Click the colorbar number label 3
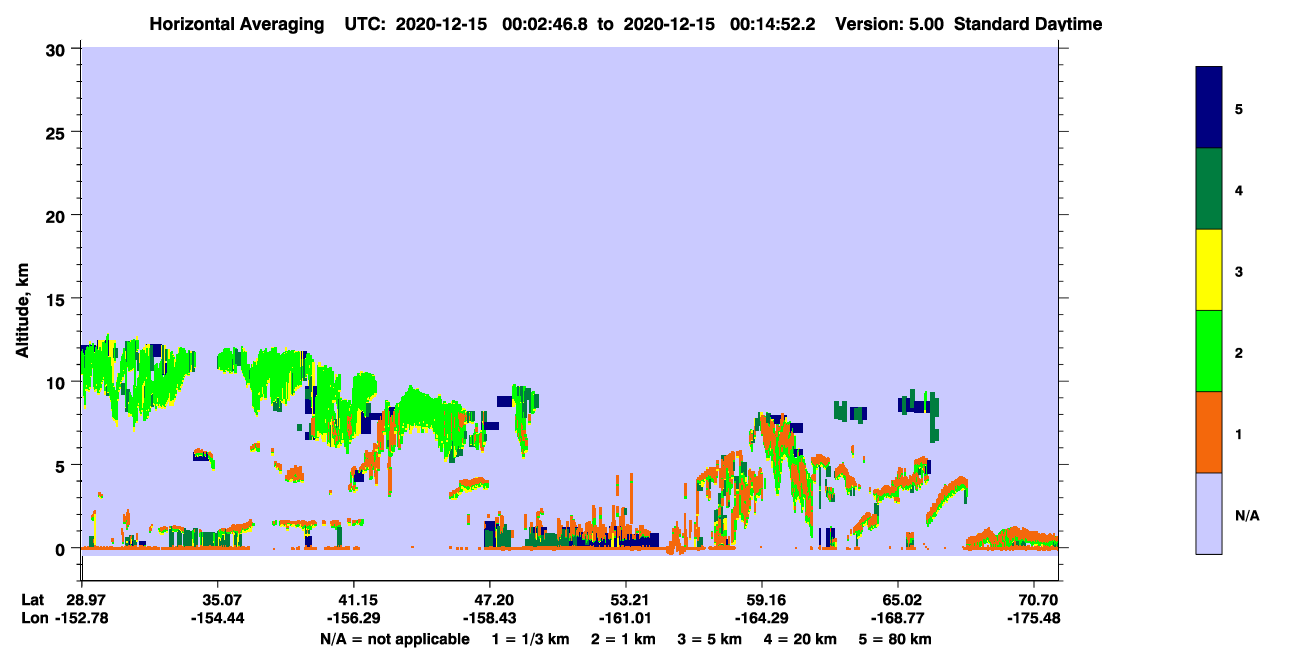 pos(1239,270)
